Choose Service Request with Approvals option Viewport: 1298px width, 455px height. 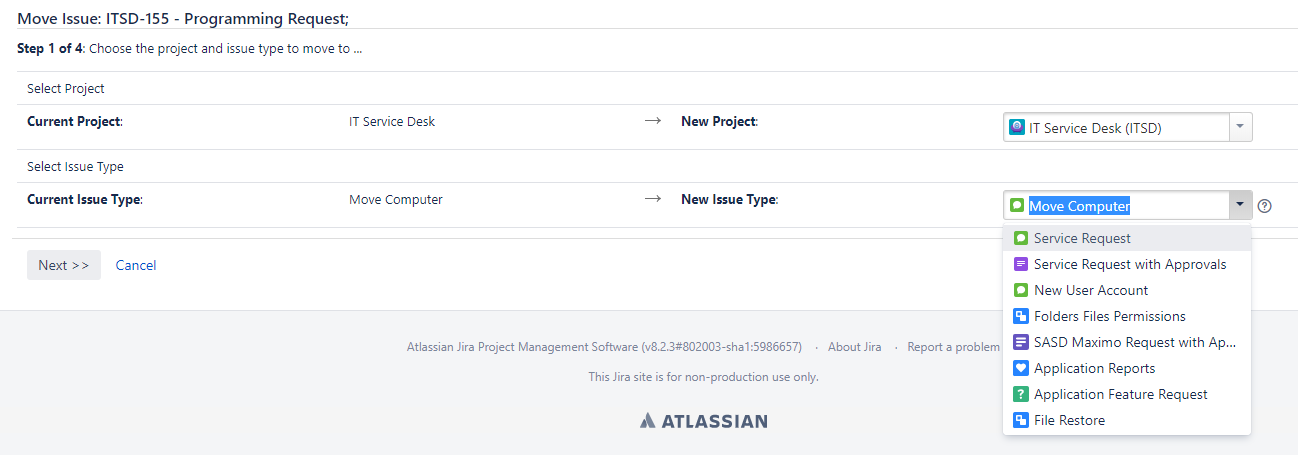[x=1127, y=264]
